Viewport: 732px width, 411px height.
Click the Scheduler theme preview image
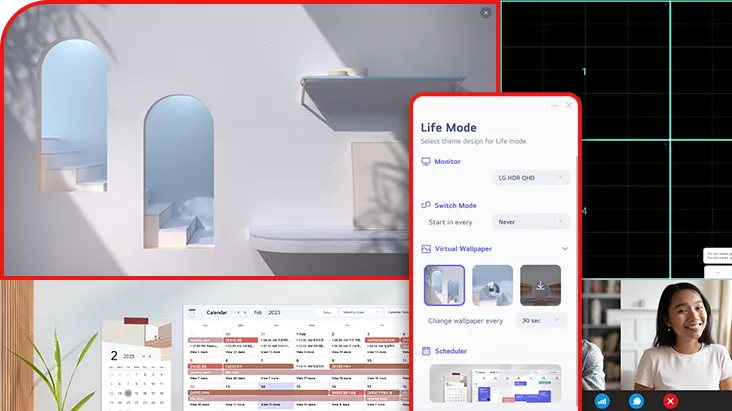495,383
